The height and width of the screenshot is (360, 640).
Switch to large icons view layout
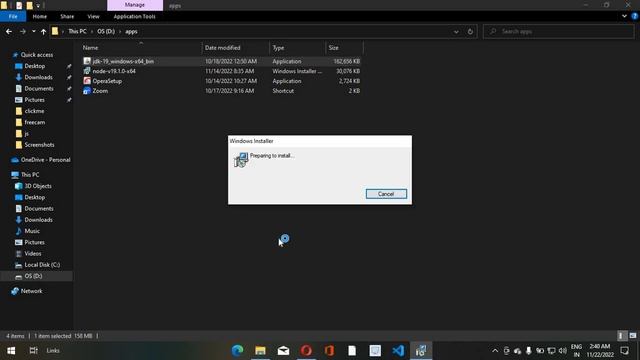coord(633,336)
